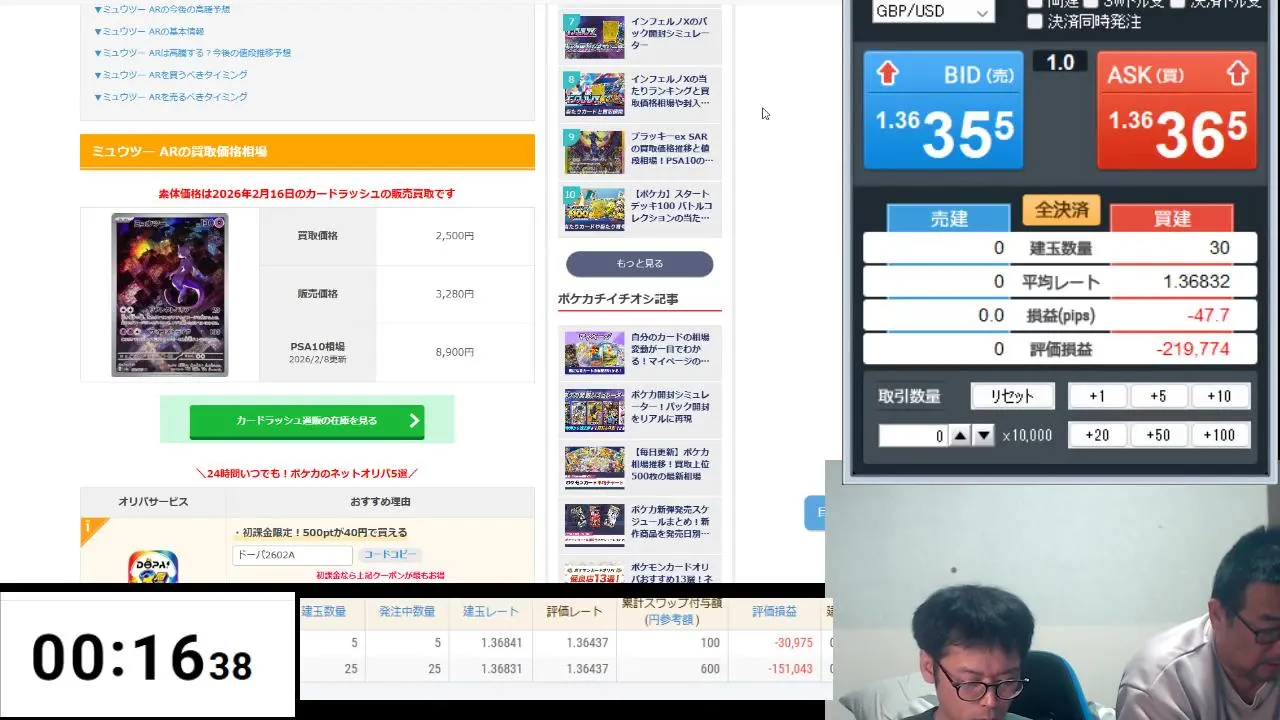
Task: Add +1 to trade quantity
Action: 1097,396
